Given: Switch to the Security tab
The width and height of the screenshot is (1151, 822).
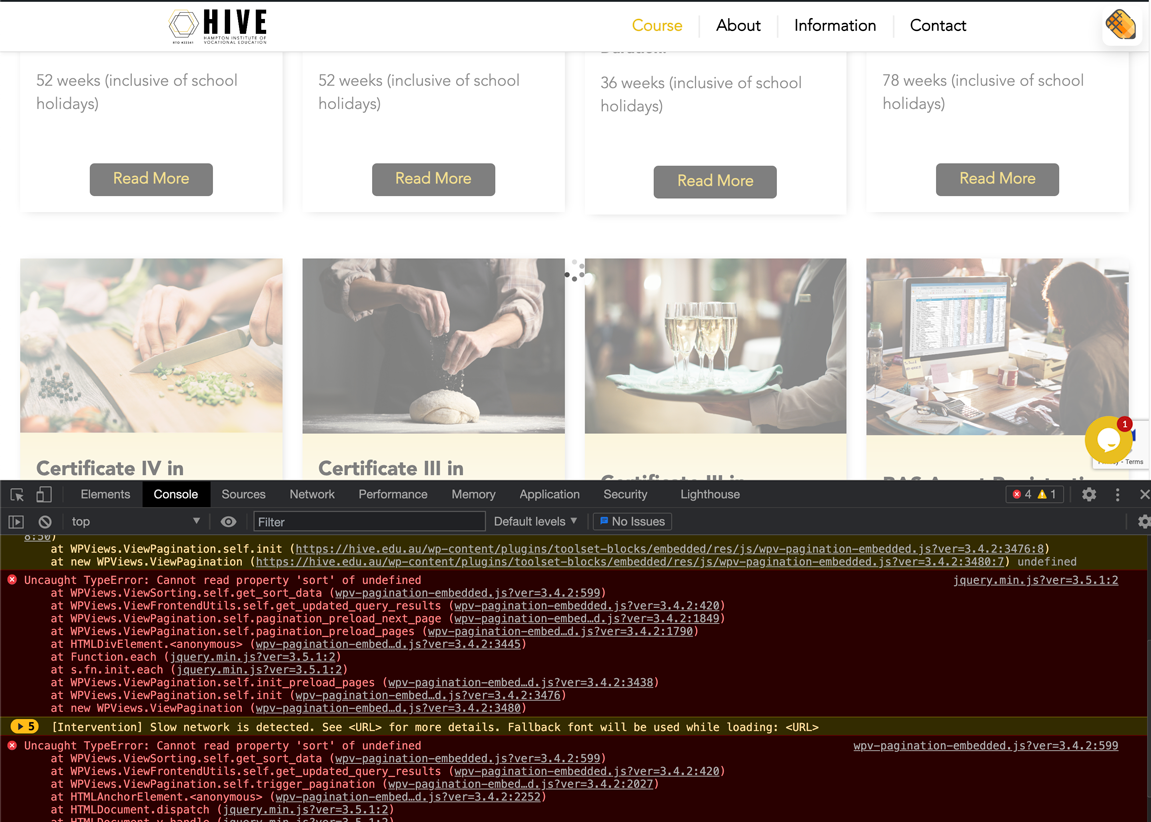Looking at the screenshot, I should 625,495.
